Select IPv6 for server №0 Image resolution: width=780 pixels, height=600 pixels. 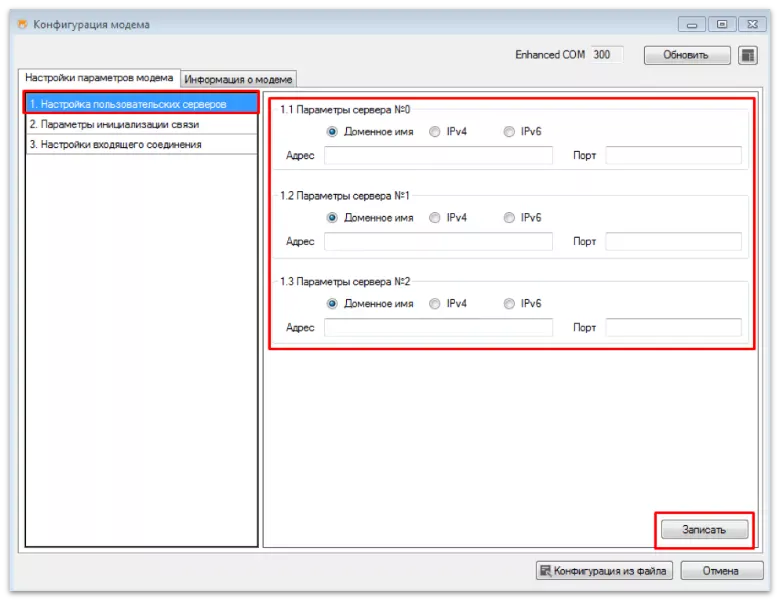tap(510, 132)
